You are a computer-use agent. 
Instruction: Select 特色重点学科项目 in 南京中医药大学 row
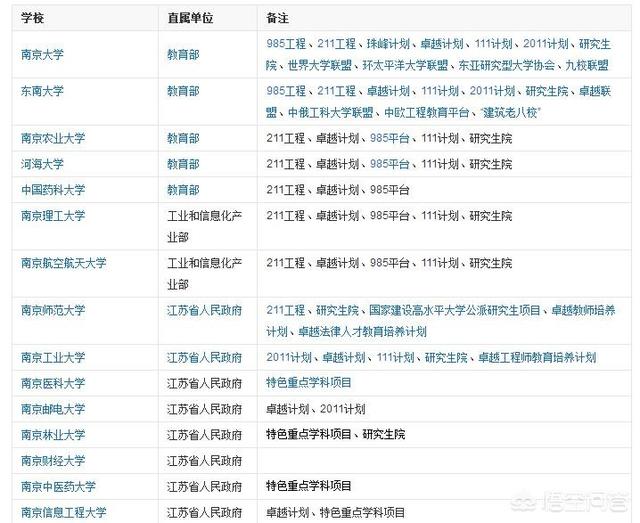point(309,486)
